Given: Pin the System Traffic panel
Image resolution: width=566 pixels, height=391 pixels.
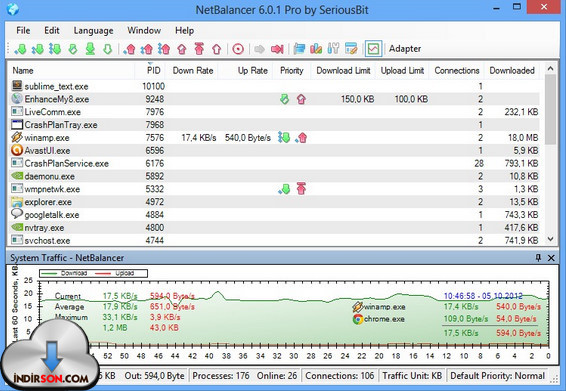Looking at the screenshot, I should tap(538, 257).
